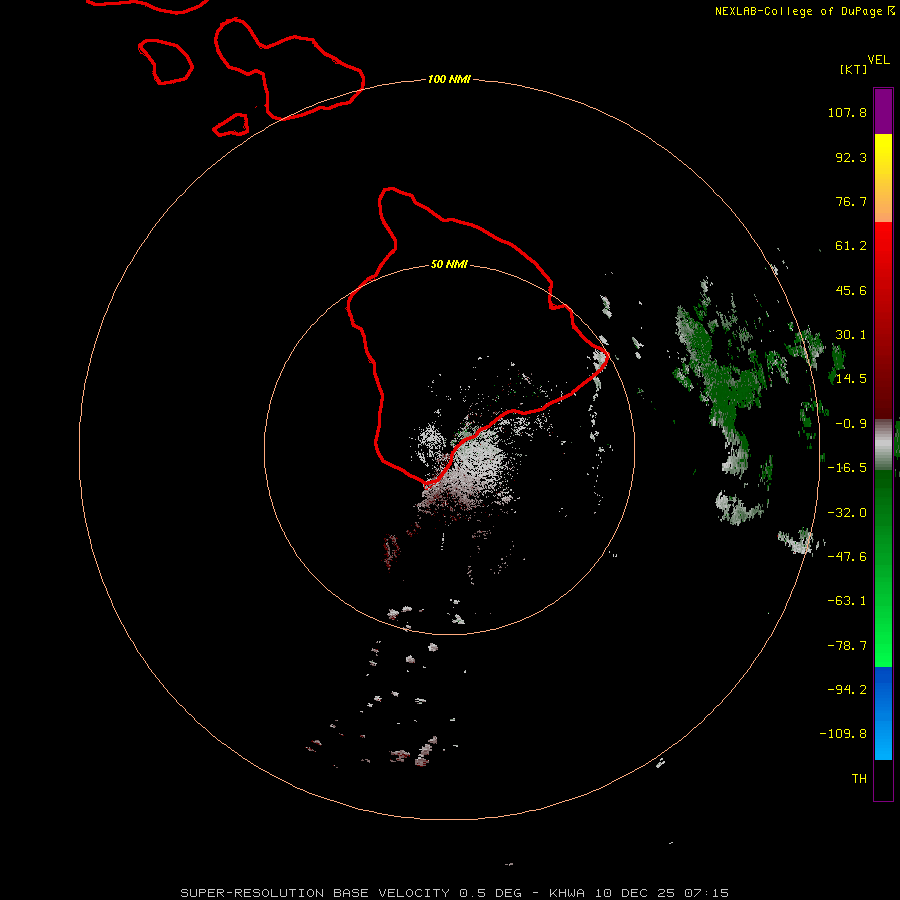Click the -94.2 velocity scale label
Screen dimensions: 900x900
(x=847, y=689)
